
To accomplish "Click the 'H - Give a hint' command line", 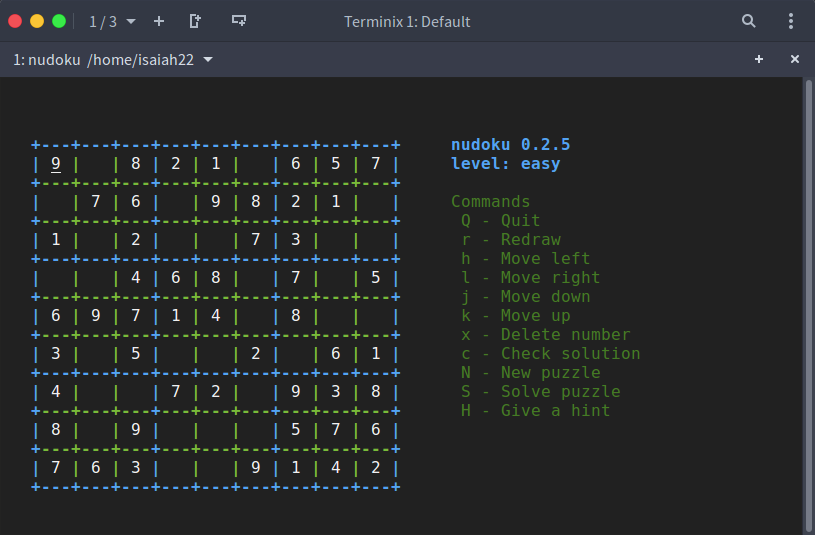I will [x=535, y=411].
